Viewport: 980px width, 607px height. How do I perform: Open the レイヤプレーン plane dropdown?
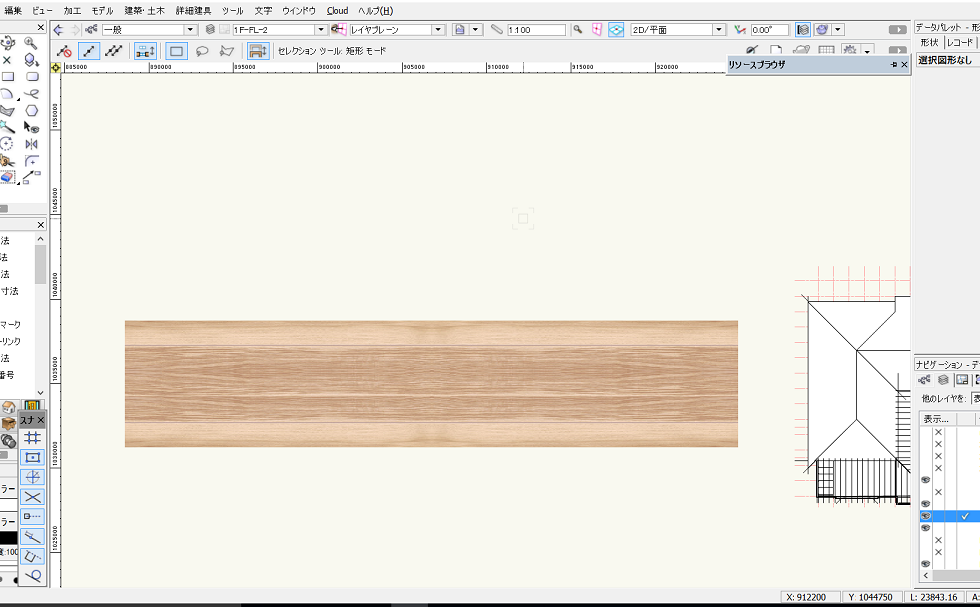(x=438, y=29)
